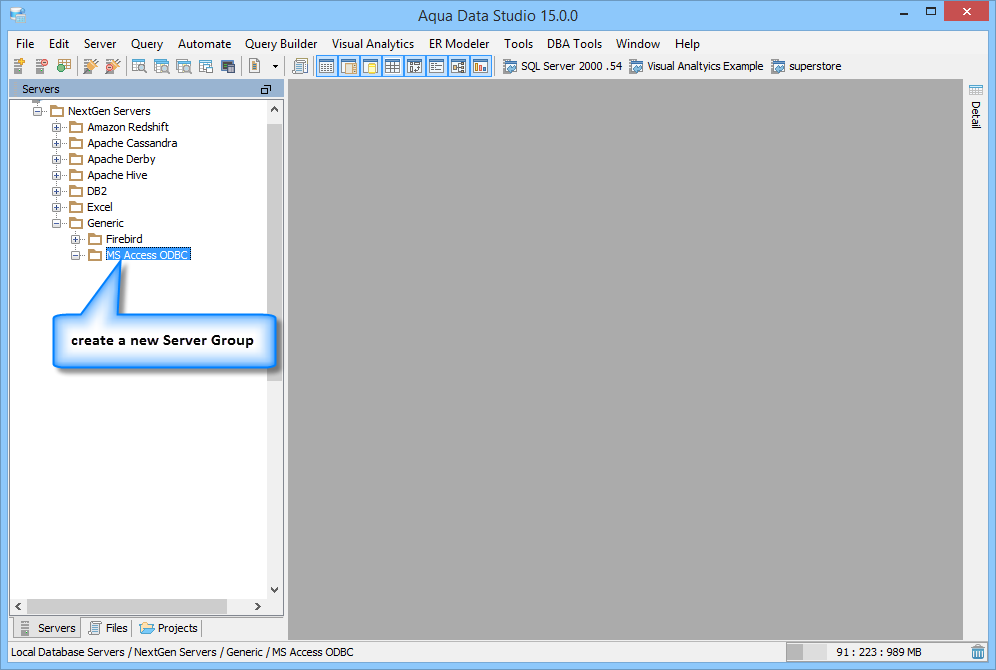Click the Firebird folder icon
The height and width of the screenshot is (670, 996).
95,239
